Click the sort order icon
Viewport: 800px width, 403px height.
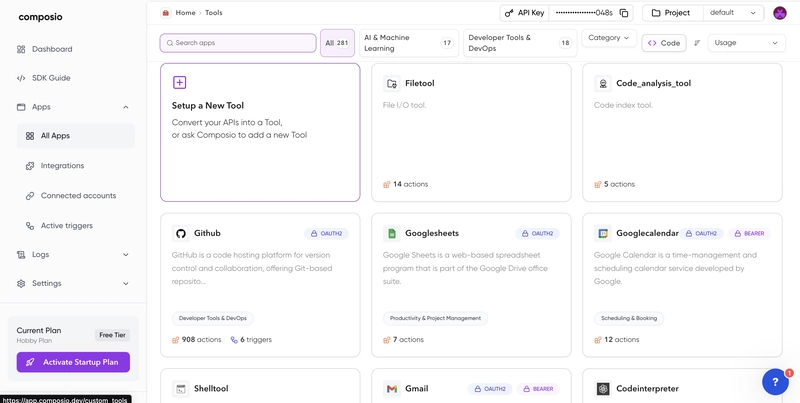click(x=697, y=43)
